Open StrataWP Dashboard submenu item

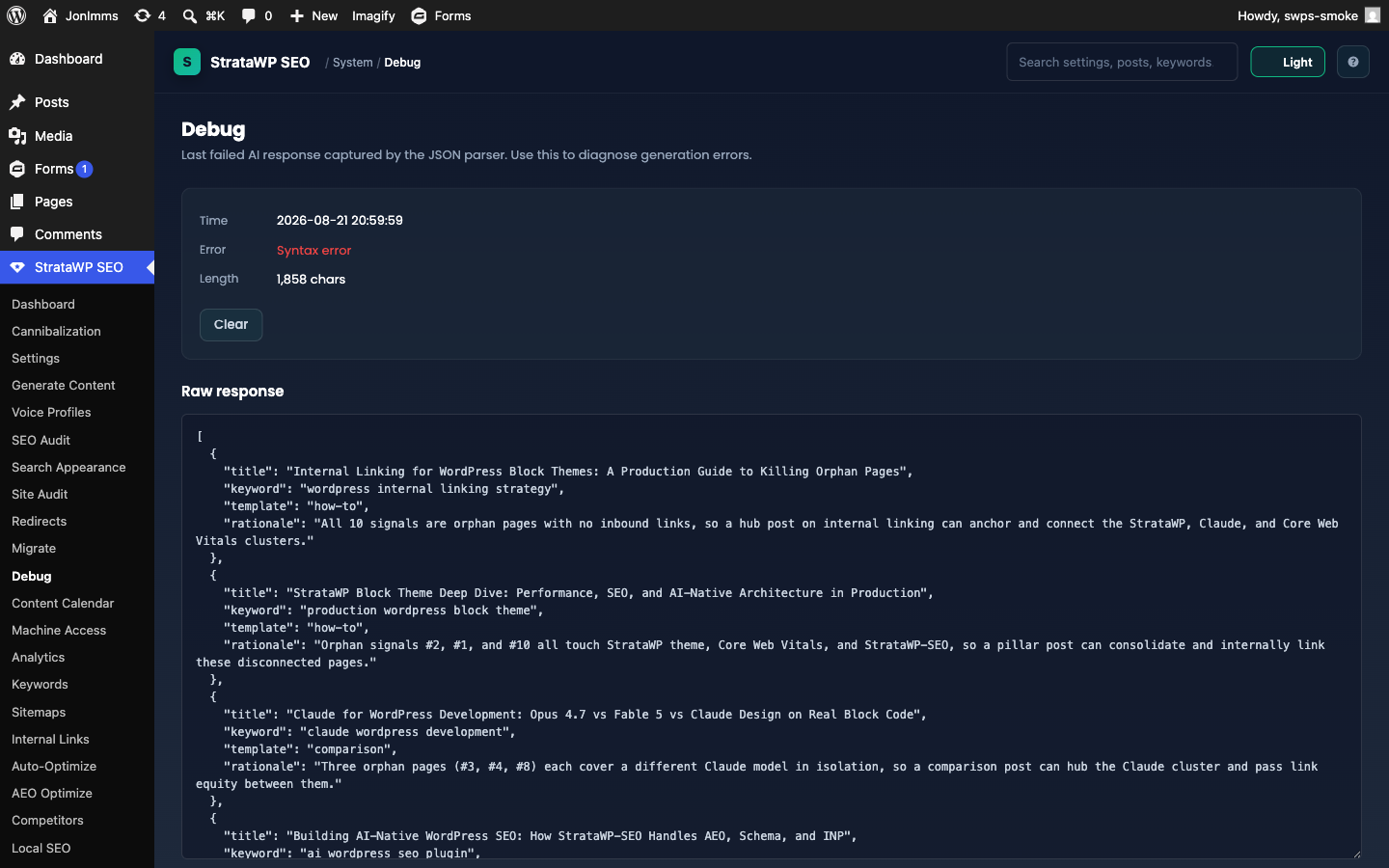coord(43,304)
